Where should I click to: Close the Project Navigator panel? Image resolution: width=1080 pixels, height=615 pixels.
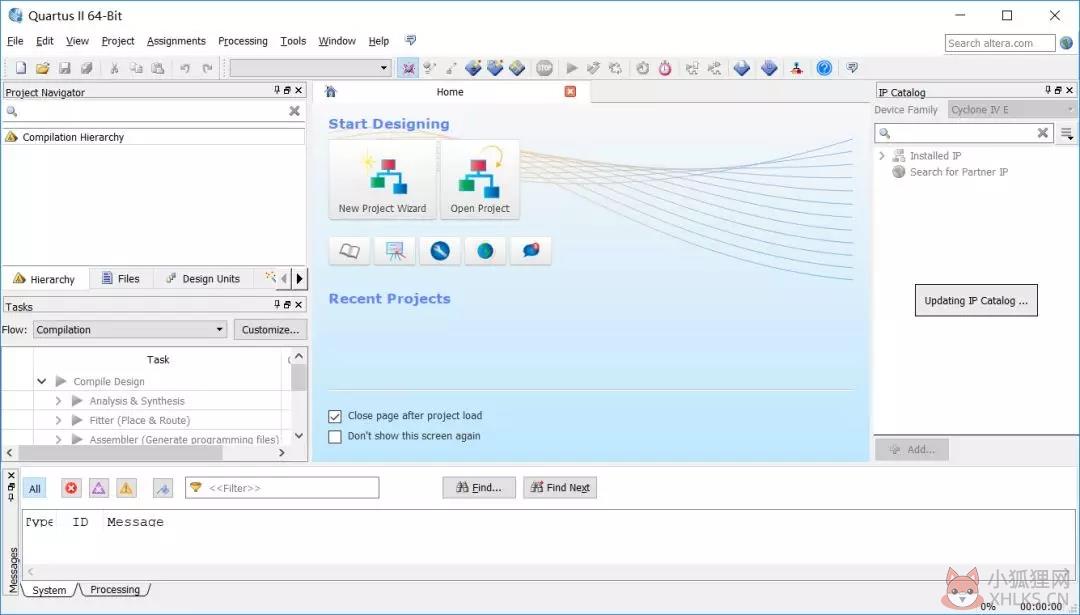(298, 90)
